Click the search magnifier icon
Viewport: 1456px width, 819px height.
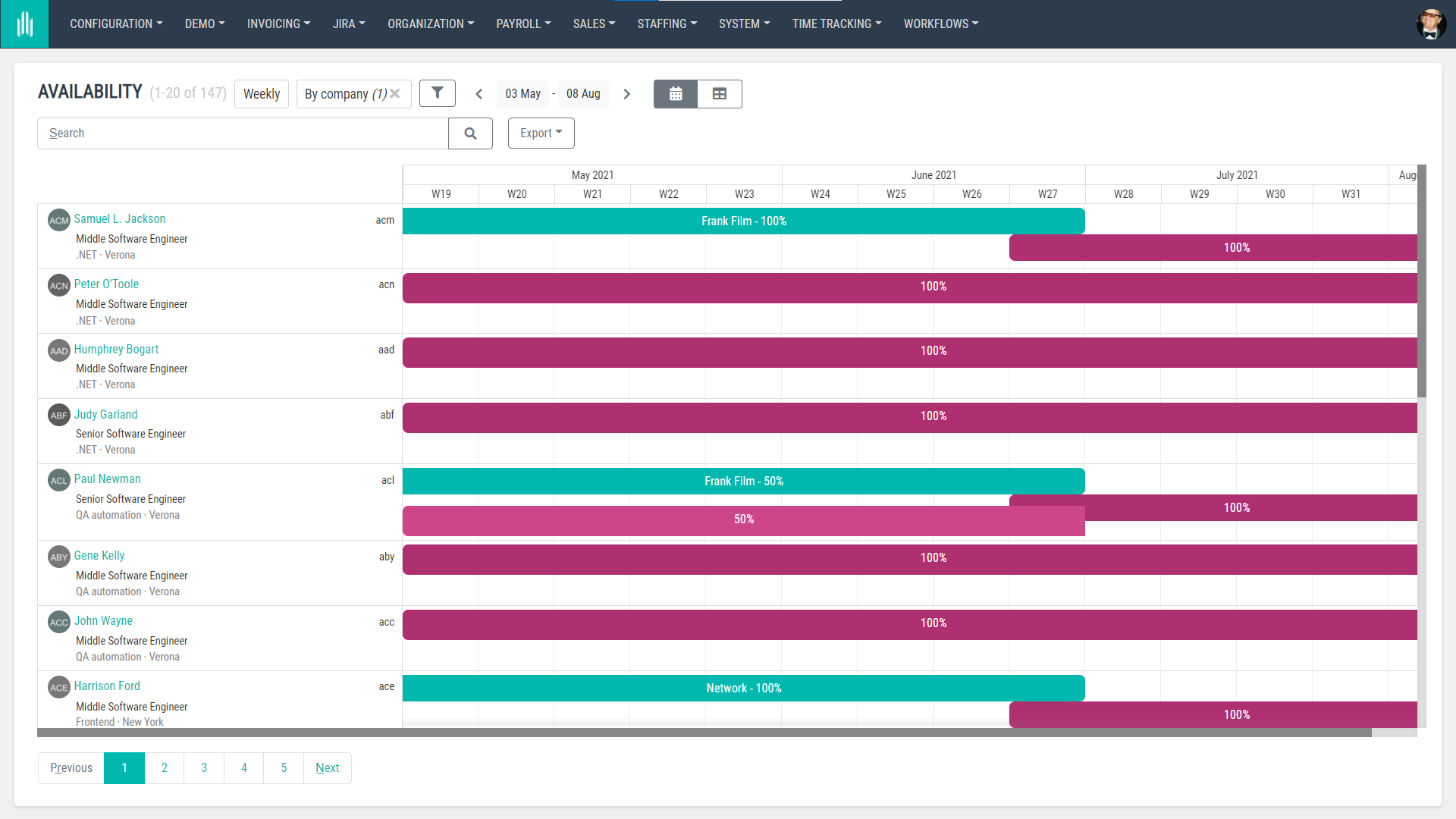[470, 133]
